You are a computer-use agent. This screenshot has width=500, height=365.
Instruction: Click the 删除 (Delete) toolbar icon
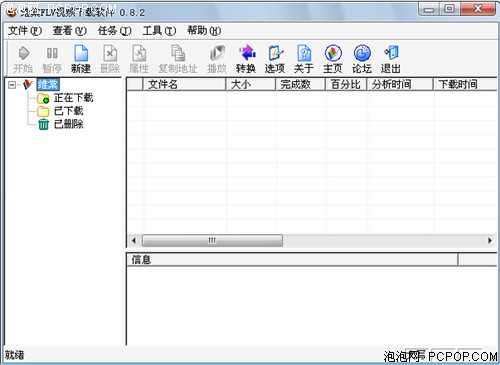(110, 59)
